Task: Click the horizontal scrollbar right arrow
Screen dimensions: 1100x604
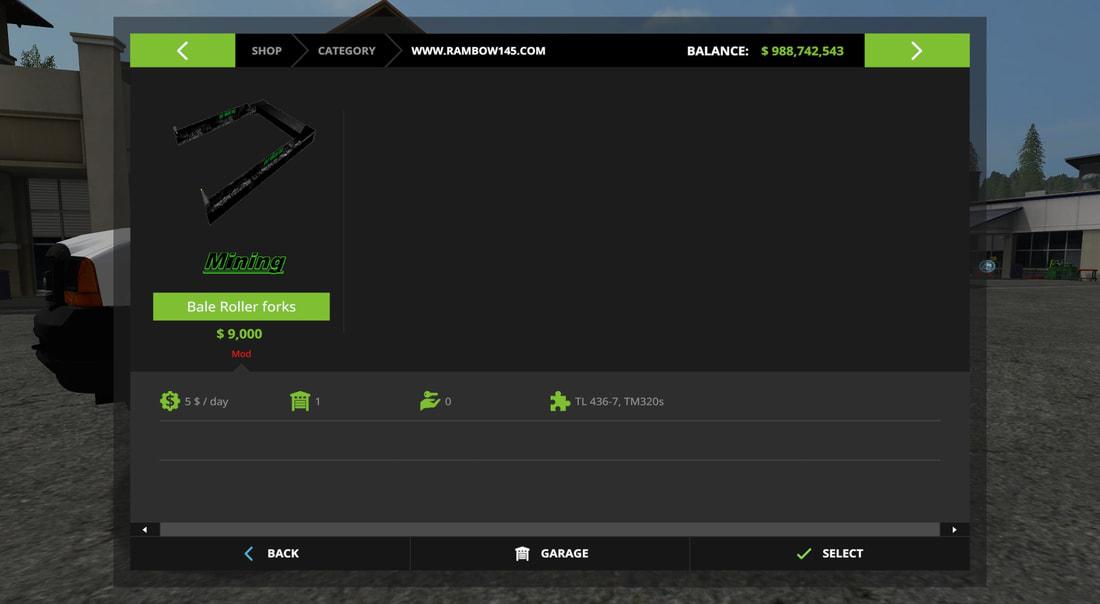Action: point(954,529)
